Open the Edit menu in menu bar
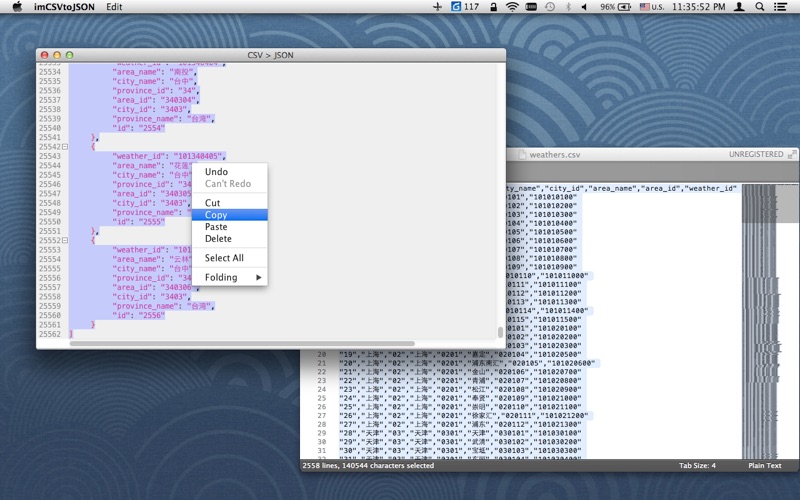Screen dimensions: 800x500 [x=114, y=7]
